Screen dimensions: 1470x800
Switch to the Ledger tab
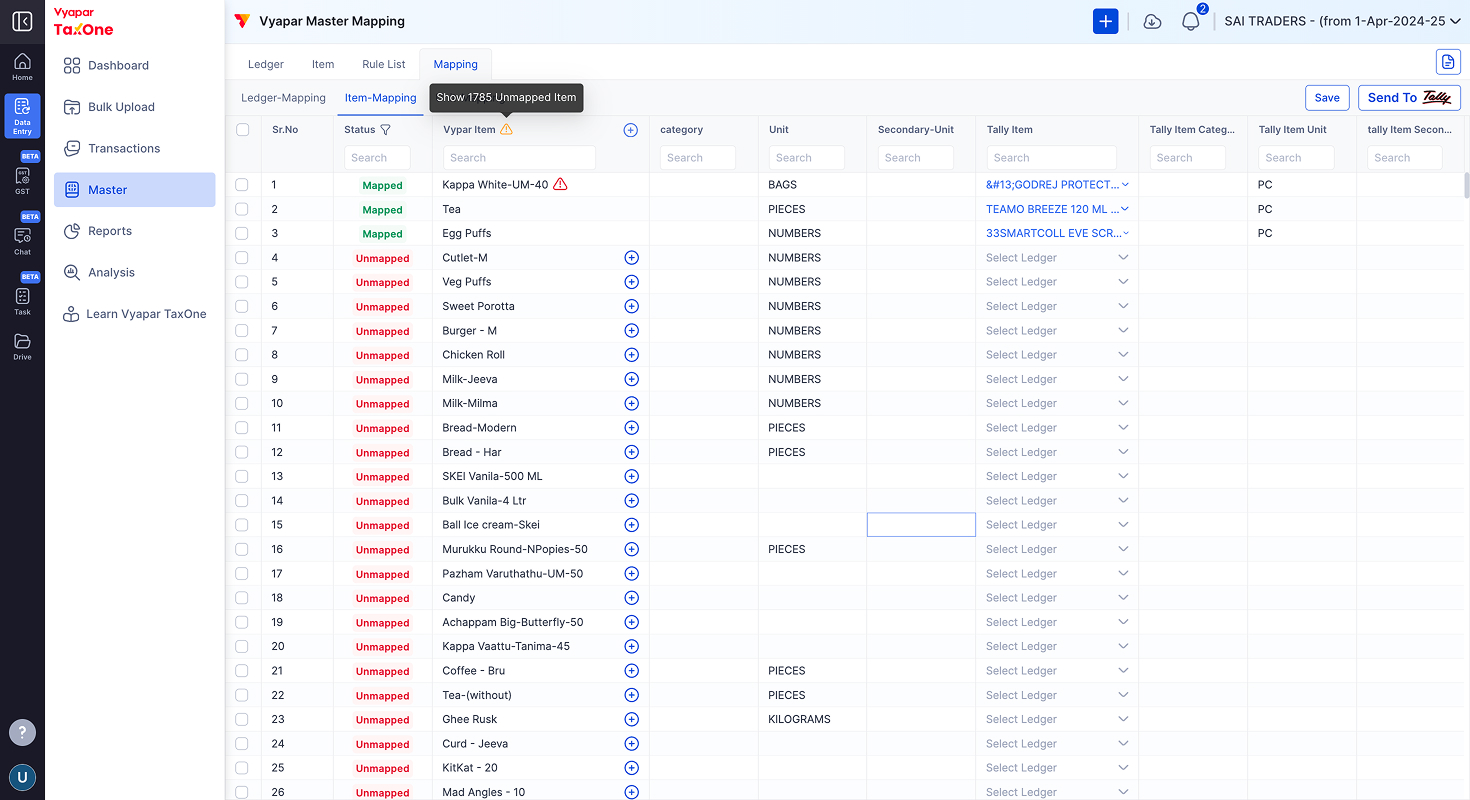(x=266, y=64)
